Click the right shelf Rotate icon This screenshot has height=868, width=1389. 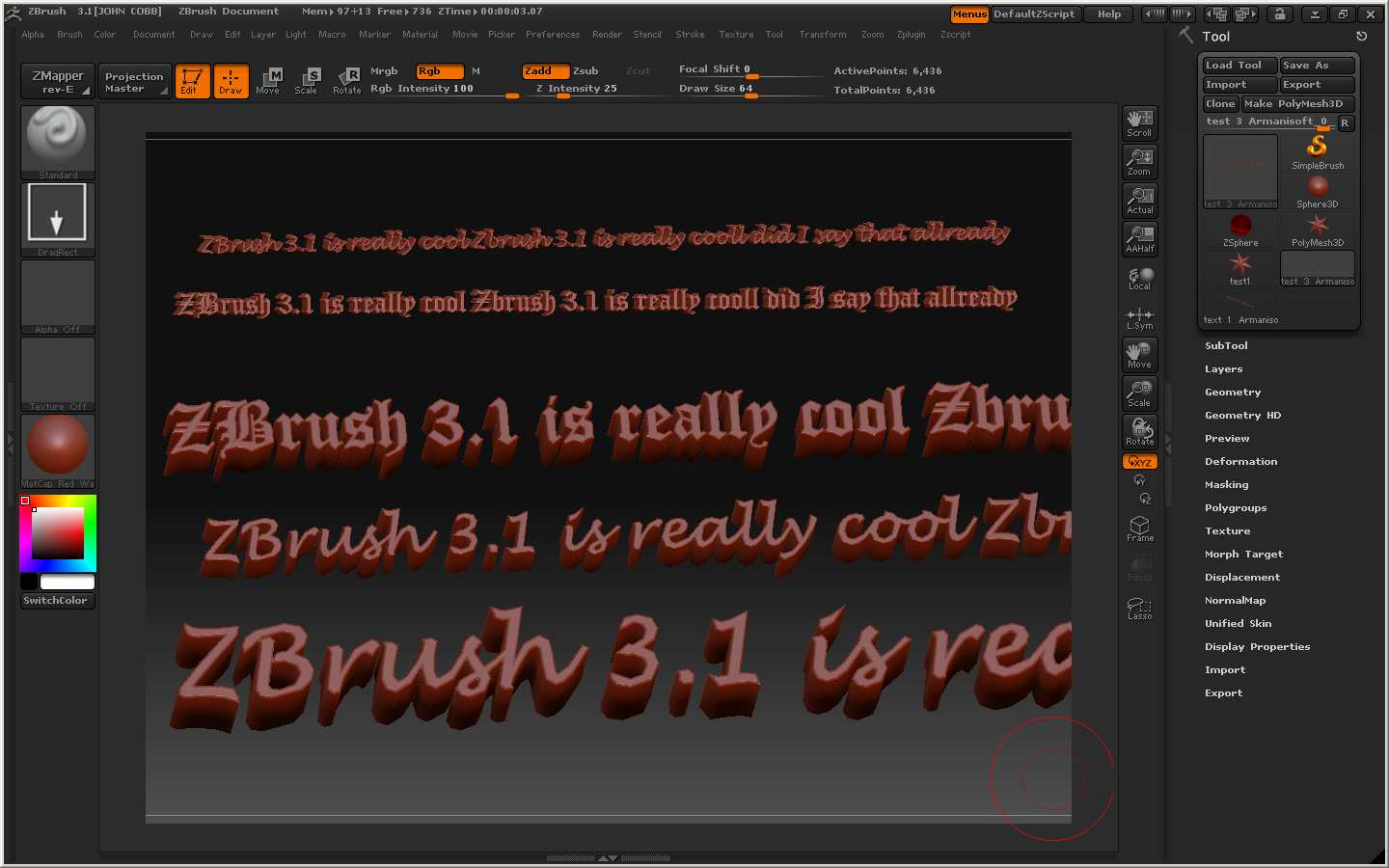[x=1140, y=432]
